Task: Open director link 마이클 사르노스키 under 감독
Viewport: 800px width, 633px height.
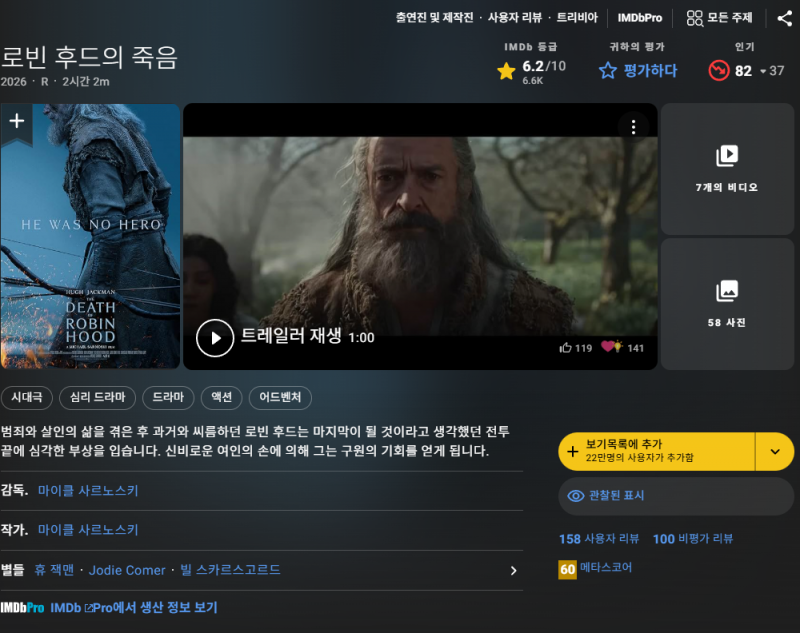Action: tap(88, 491)
